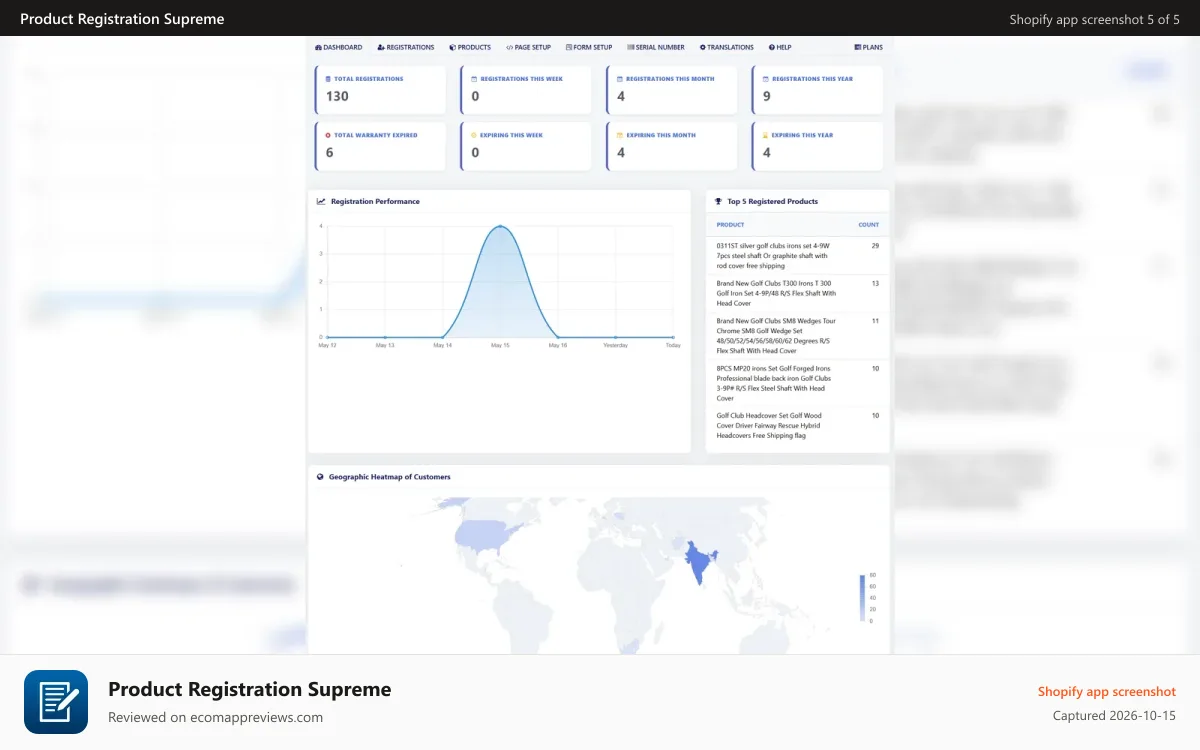1200x750 pixels.
Task: Click the count 11 in products table
Action: (875, 321)
